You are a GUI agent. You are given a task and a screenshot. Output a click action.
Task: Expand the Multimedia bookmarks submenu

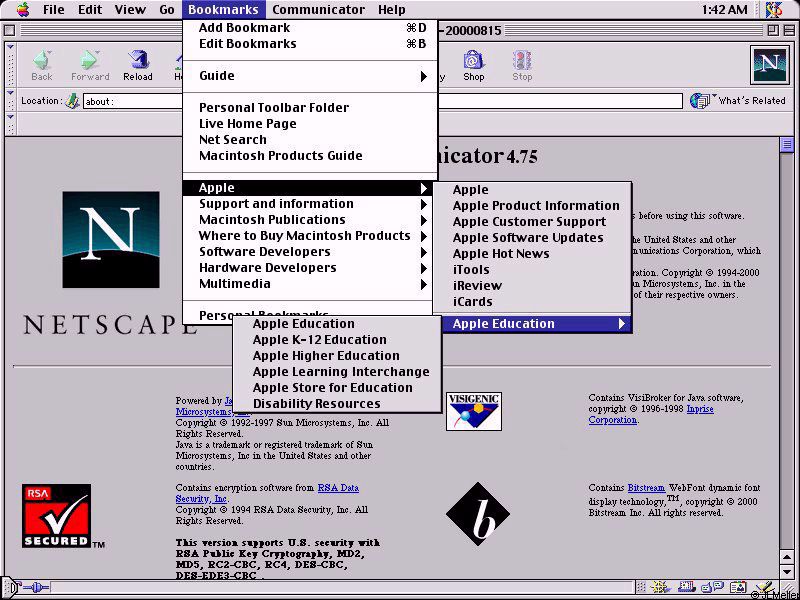pos(310,284)
